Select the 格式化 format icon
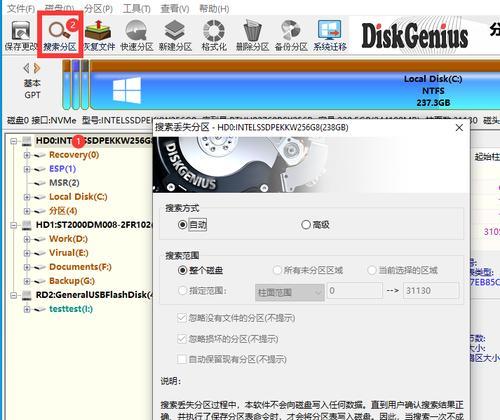500x420 pixels. (x=214, y=35)
